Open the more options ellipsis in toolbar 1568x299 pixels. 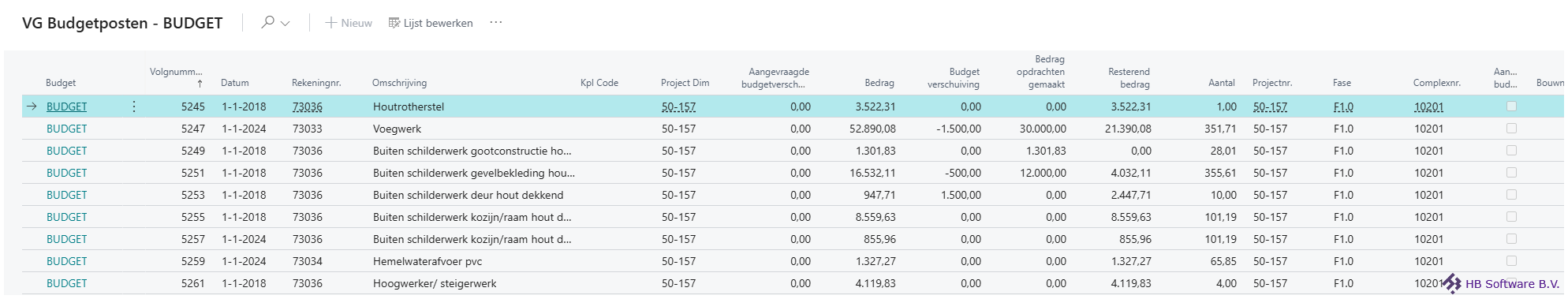point(496,23)
